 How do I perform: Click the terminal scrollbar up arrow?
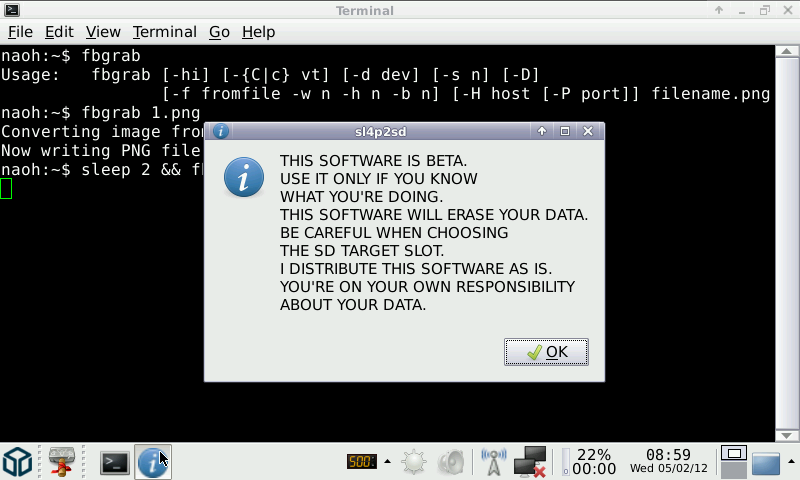point(788,51)
